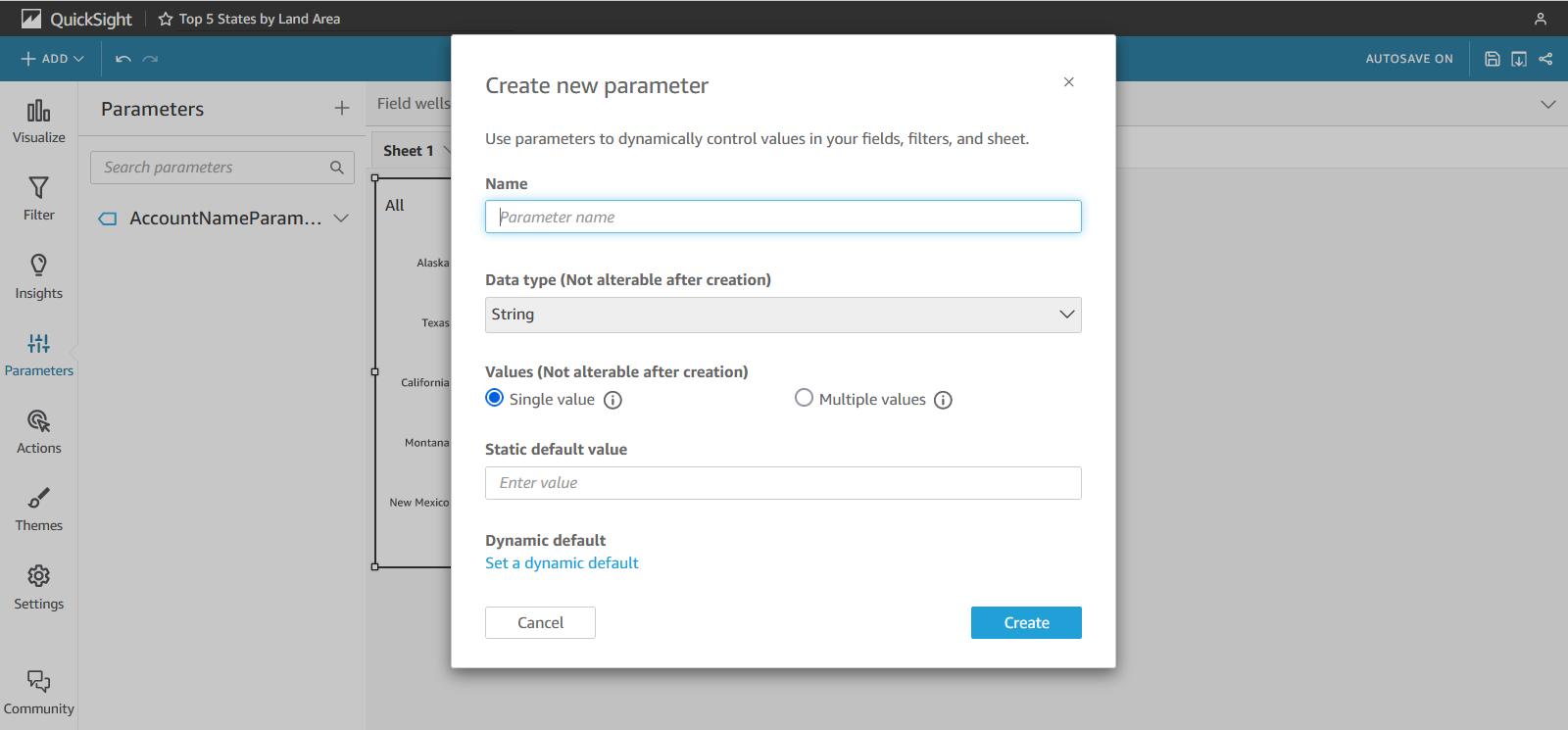Click the Create button
Image resolution: width=1568 pixels, height=730 pixels.
(1026, 623)
